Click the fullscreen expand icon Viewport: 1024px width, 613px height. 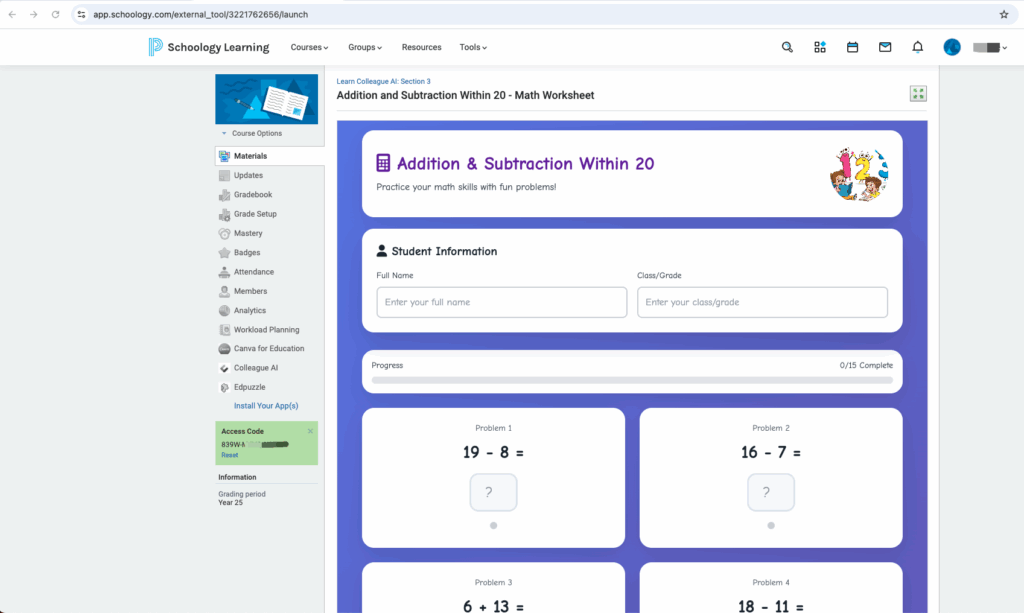coord(918,94)
